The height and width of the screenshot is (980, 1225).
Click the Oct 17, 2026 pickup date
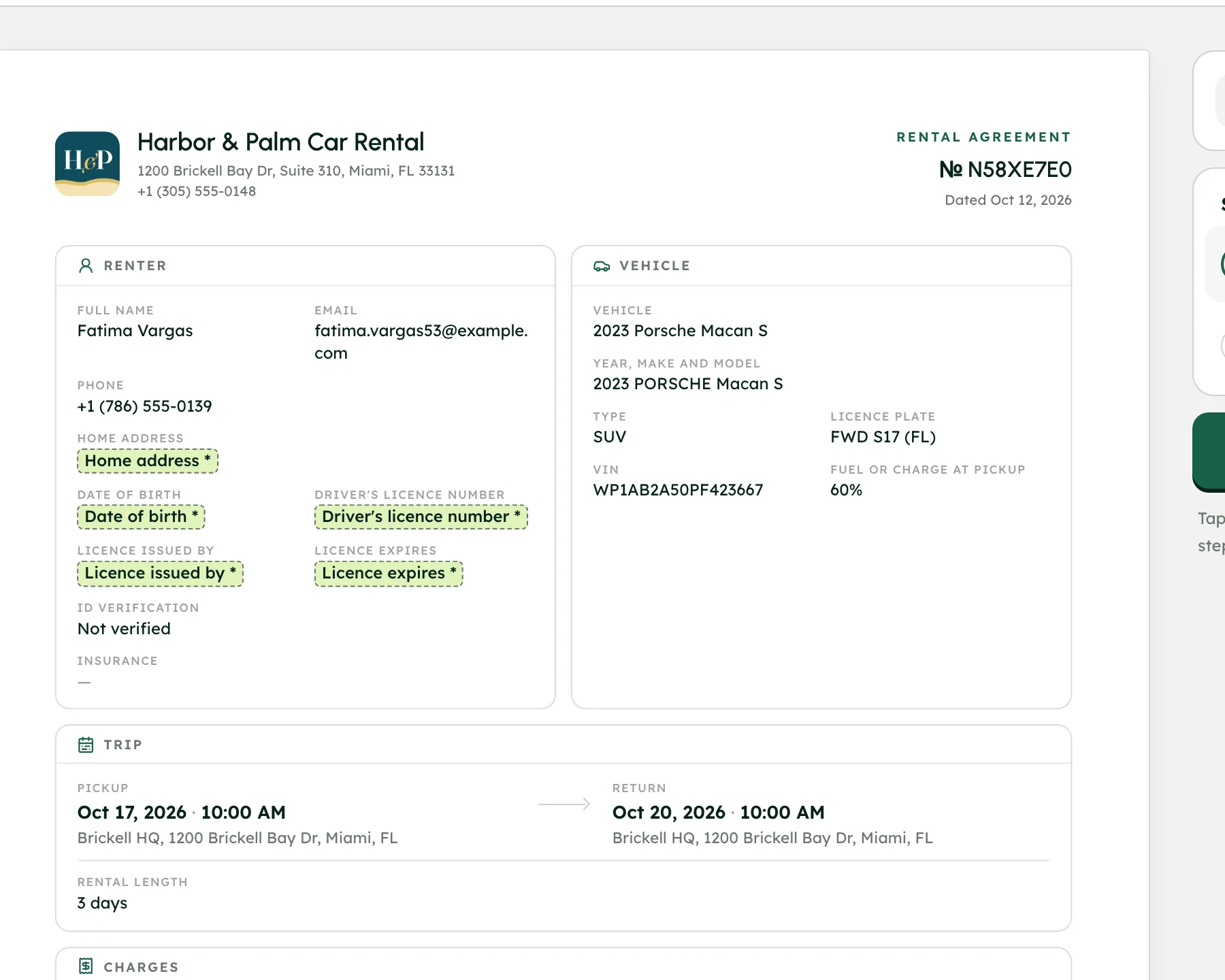pyautogui.click(x=132, y=812)
